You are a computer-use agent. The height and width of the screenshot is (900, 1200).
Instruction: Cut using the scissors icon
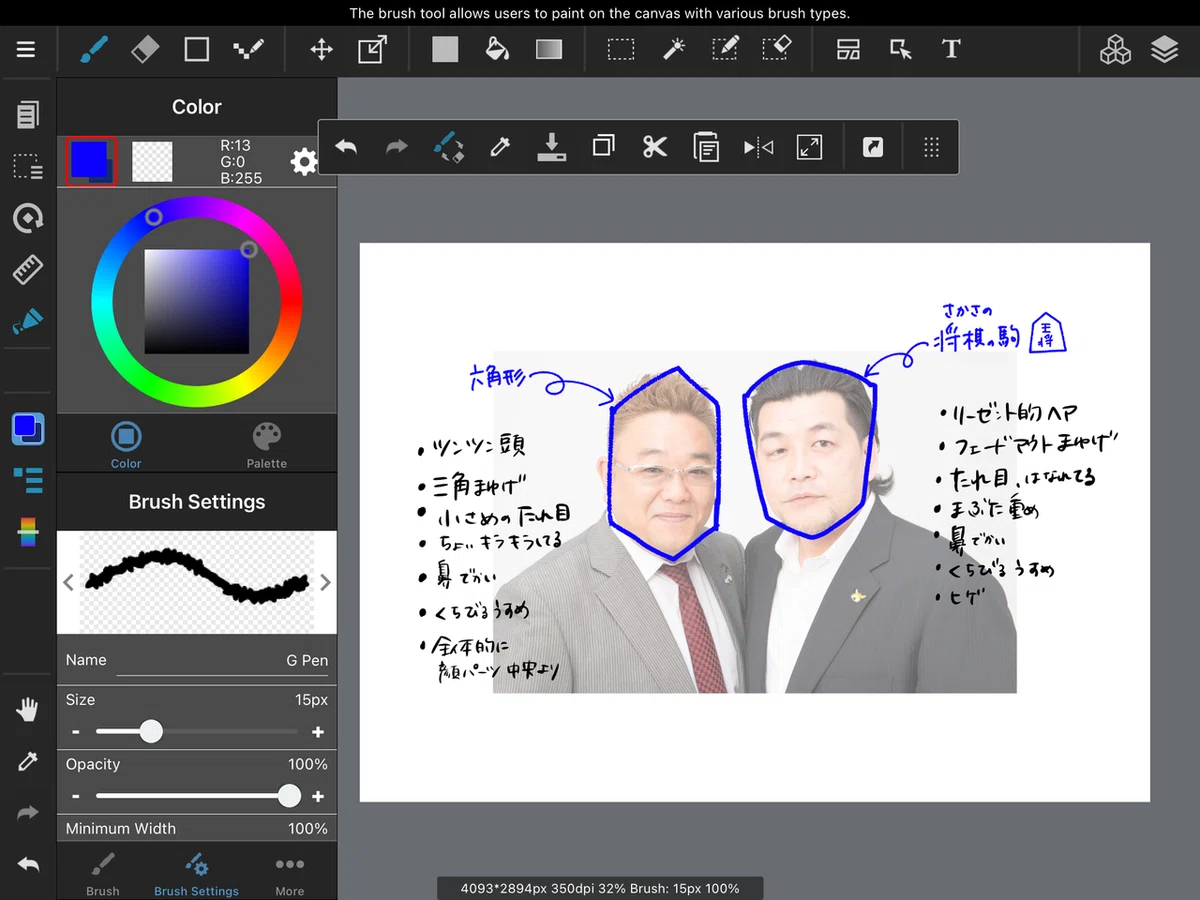(x=655, y=148)
